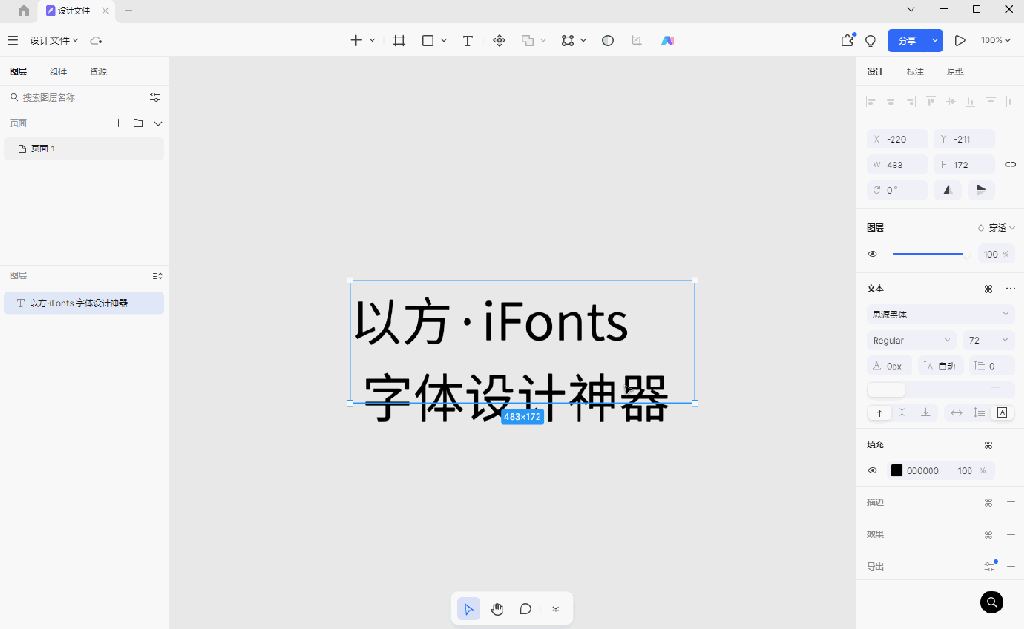The image size is (1024, 629).
Task: Select the Text tool in the toolbar
Action: [x=467, y=40]
